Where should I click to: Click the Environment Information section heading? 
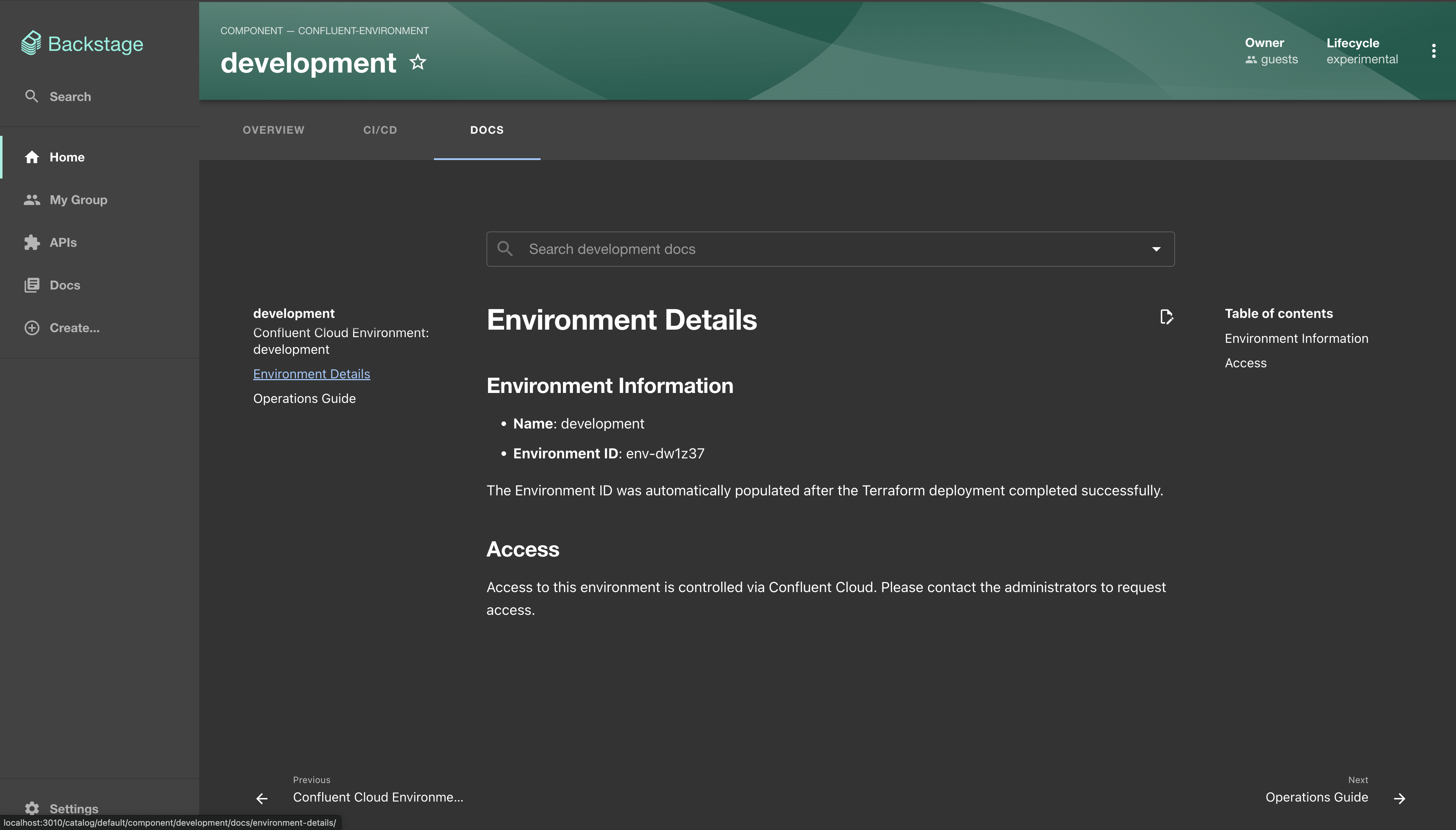(x=610, y=385)
